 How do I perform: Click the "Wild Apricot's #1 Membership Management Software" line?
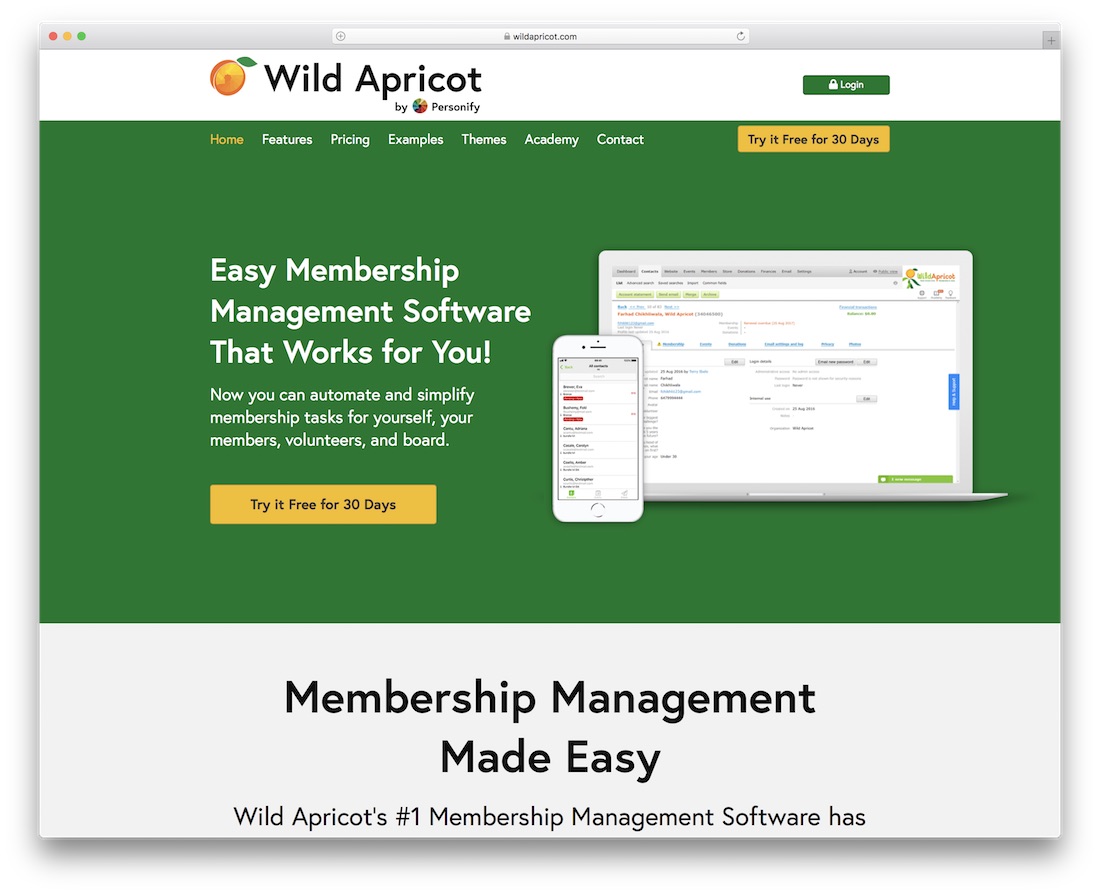point(549,816)
